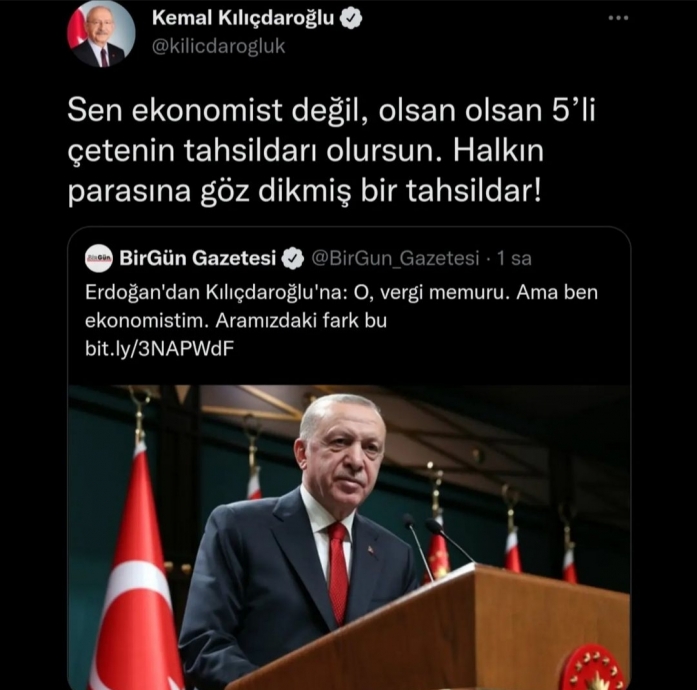The image size is (697, 690).
Task: Click the presidential seal on the podium
Action: (596, 667)
